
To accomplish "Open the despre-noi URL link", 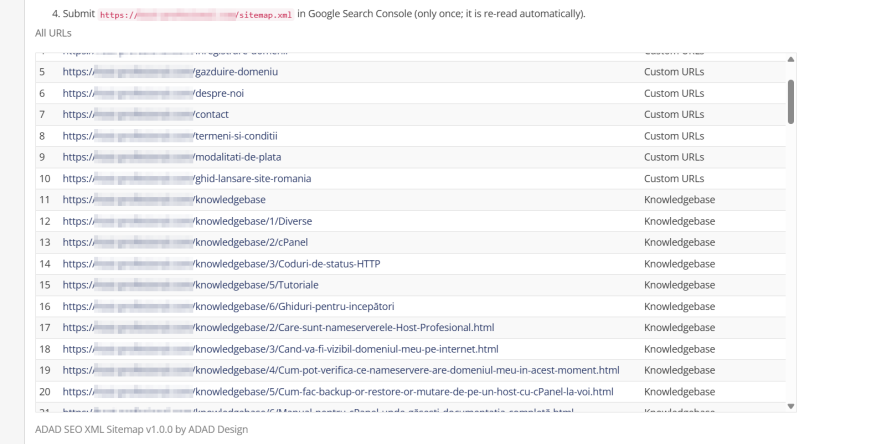I will click(x=153, y=93).
